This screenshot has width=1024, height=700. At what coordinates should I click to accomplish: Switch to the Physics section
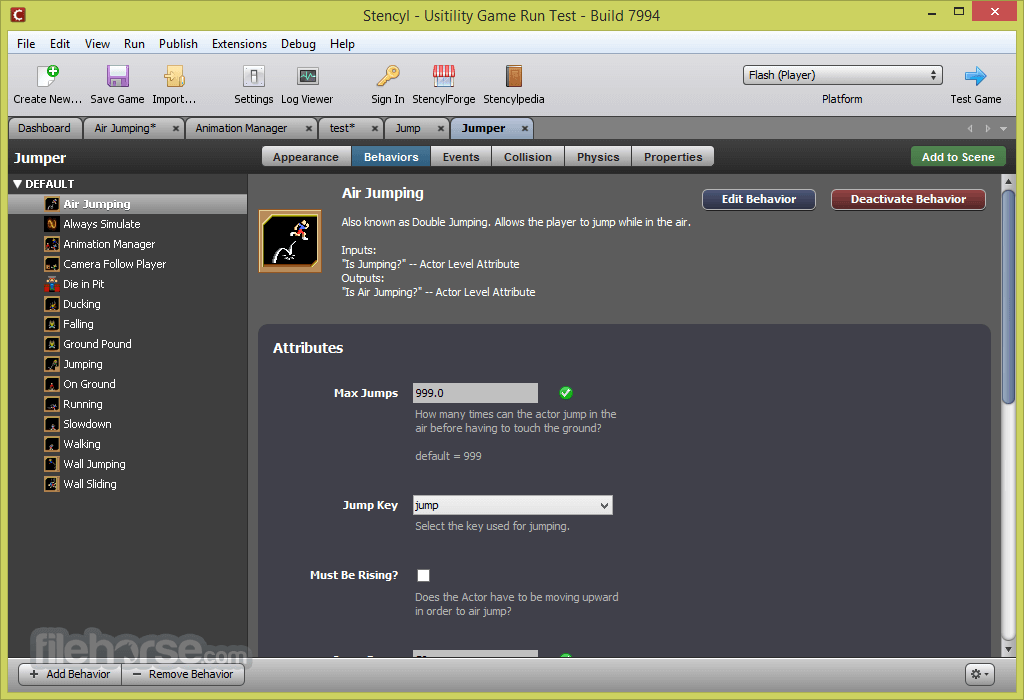coord(598,157)
